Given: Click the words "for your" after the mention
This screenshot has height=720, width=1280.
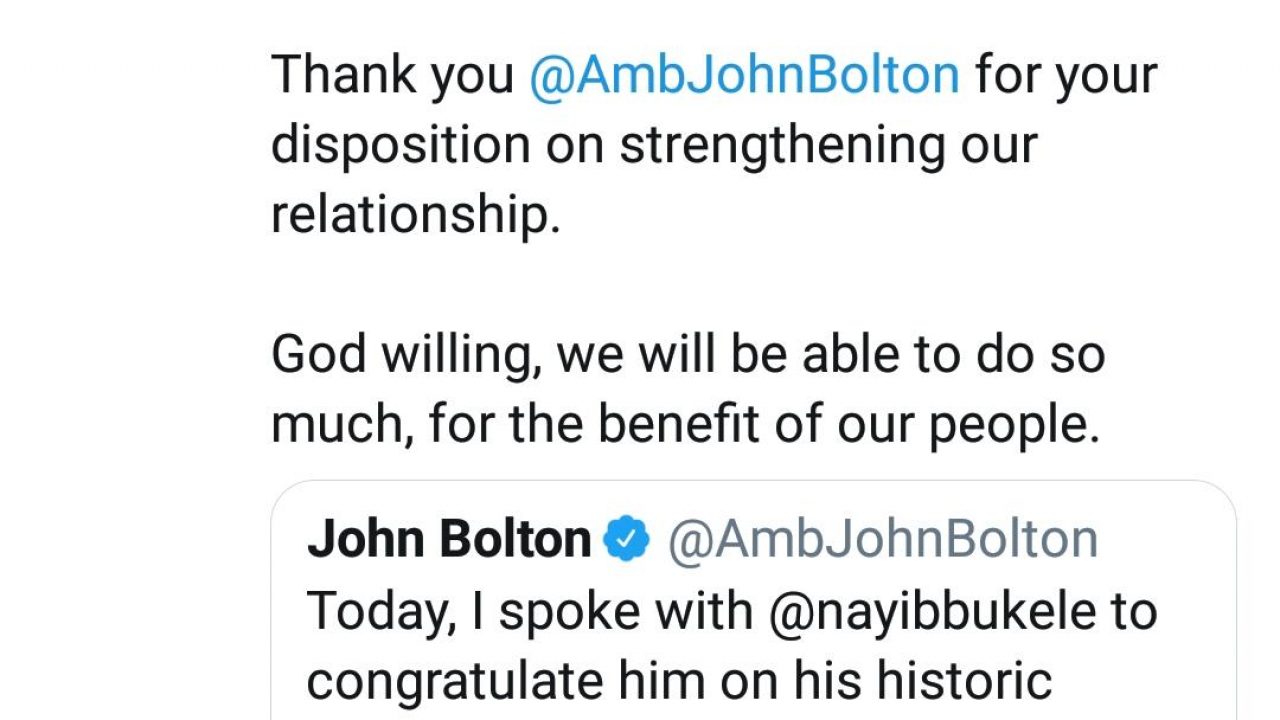Looking at the screenshot, I should 1066,75.
